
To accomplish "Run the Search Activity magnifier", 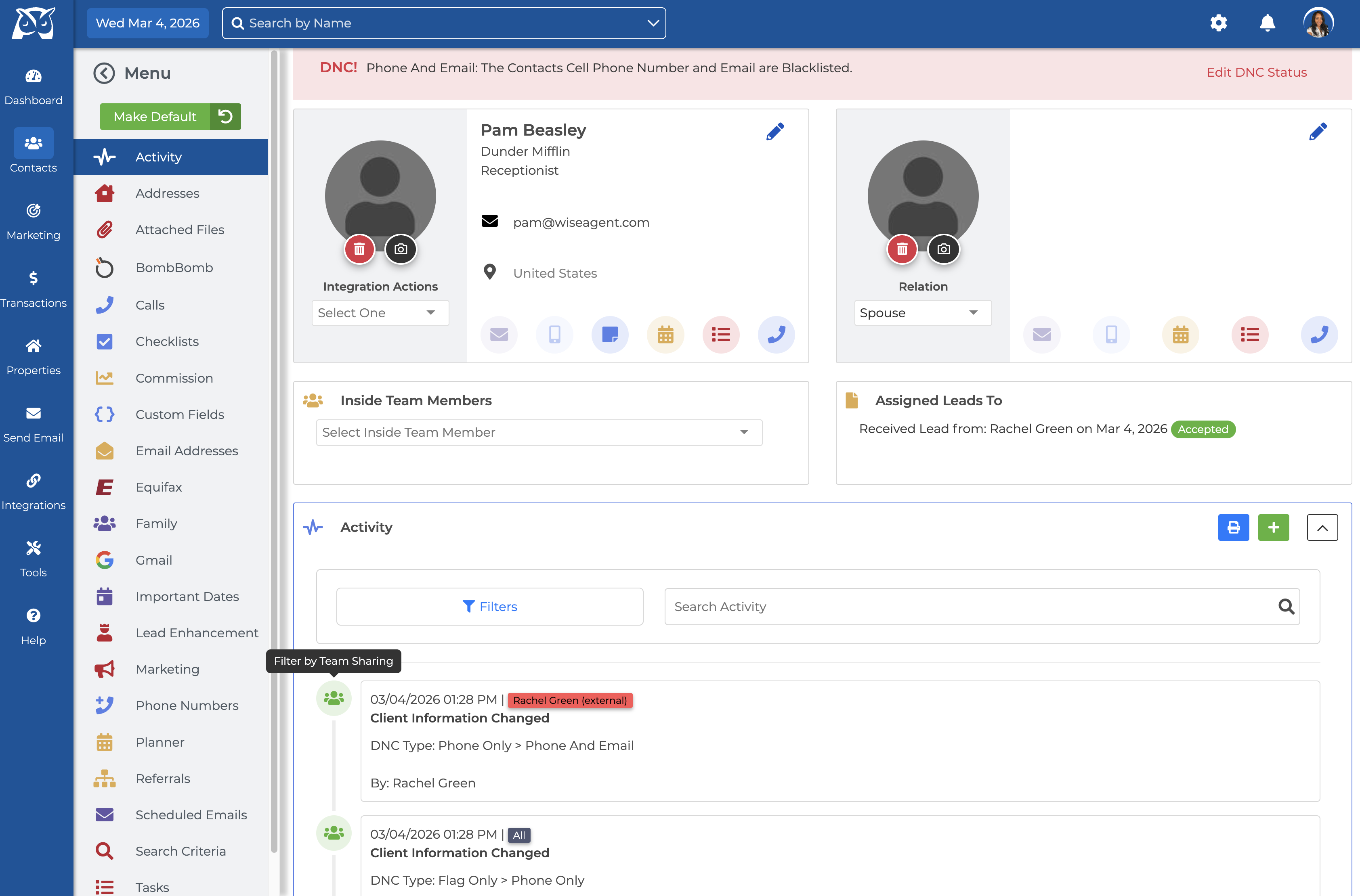I will click(1286, 606).
